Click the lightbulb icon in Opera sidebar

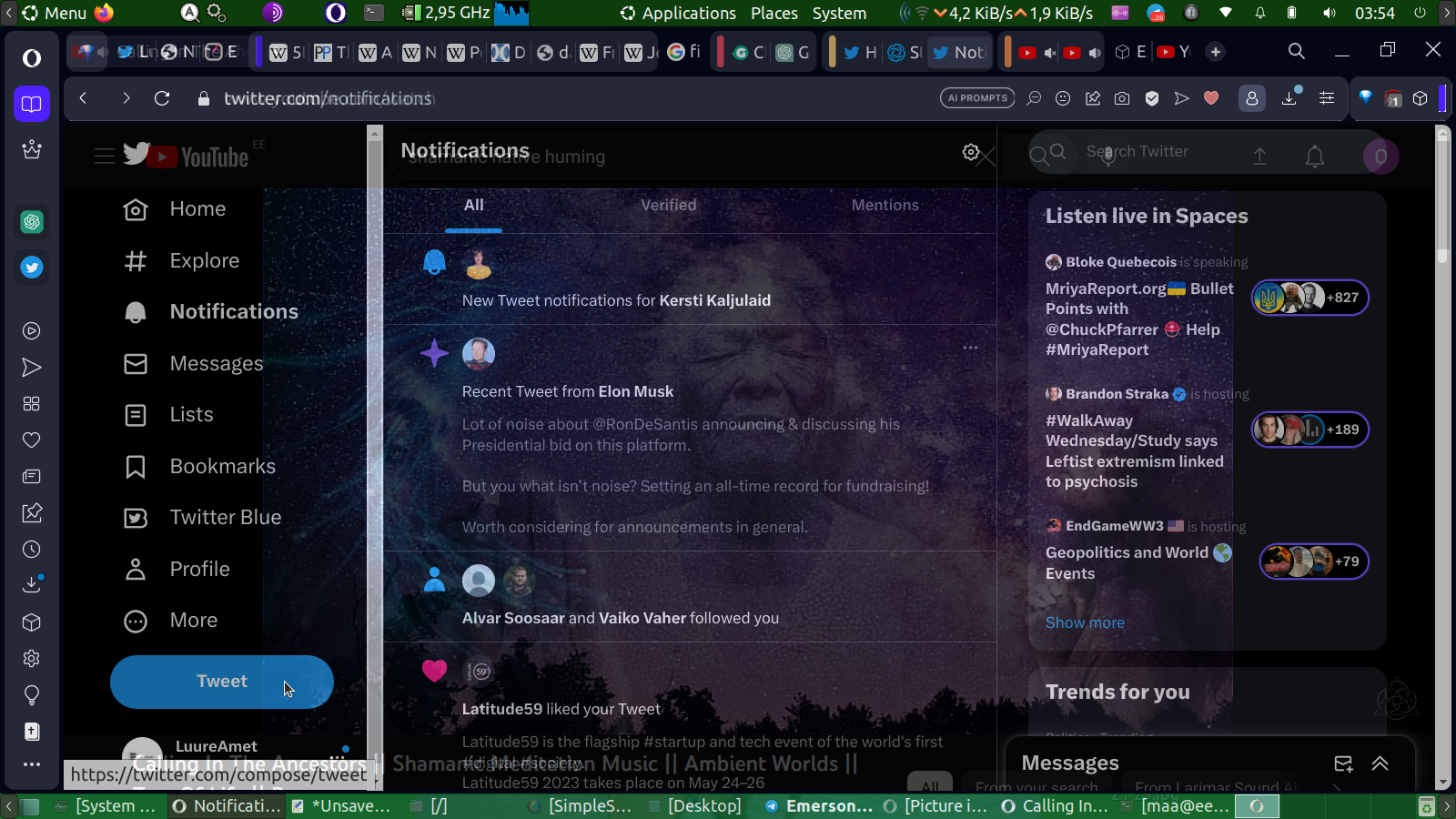32,696
